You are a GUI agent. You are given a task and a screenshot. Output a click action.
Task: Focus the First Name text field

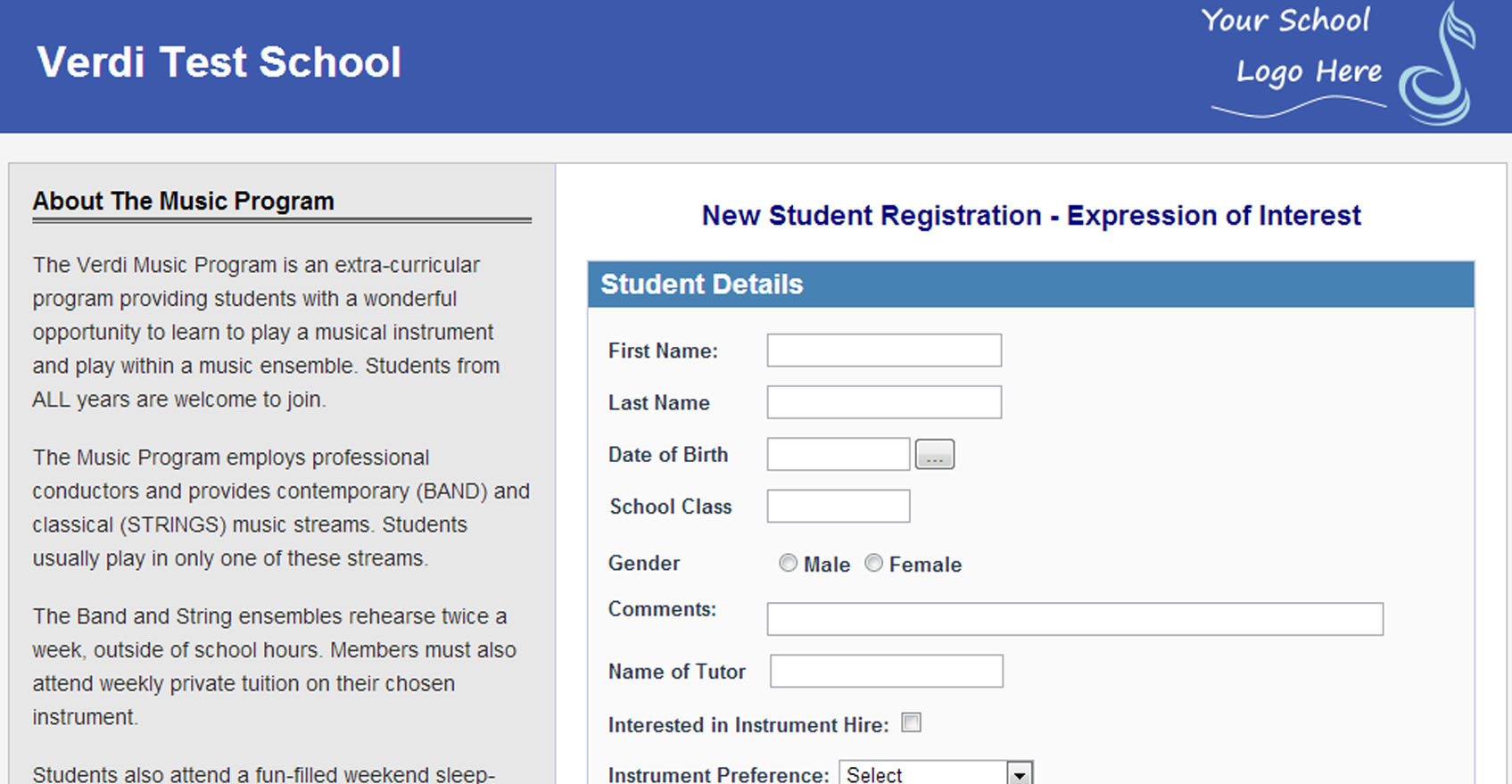[883, 351]
